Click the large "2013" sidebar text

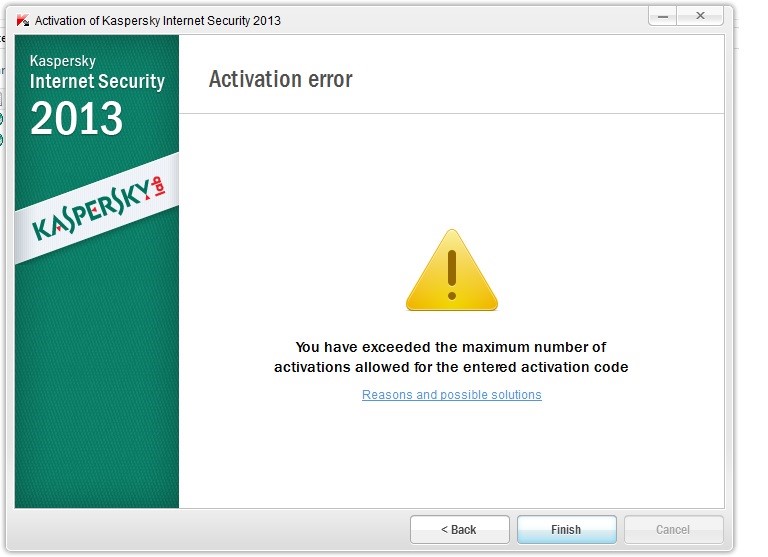[x=76, y=118]
